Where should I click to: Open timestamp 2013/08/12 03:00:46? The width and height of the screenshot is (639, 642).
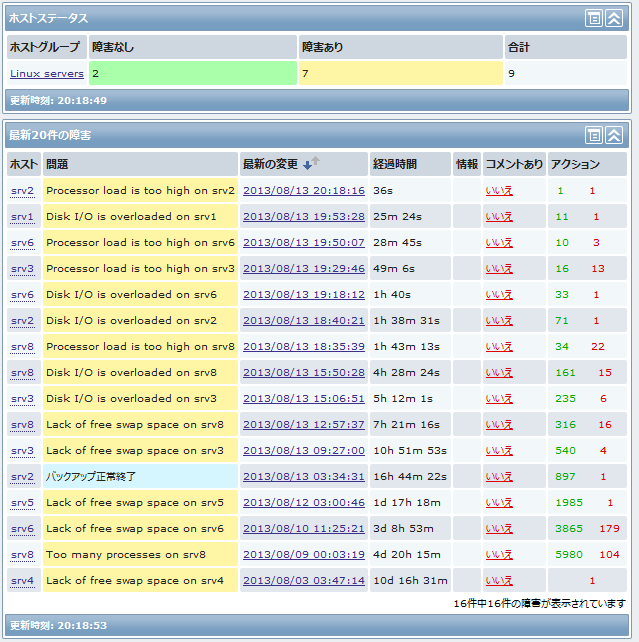304,503
